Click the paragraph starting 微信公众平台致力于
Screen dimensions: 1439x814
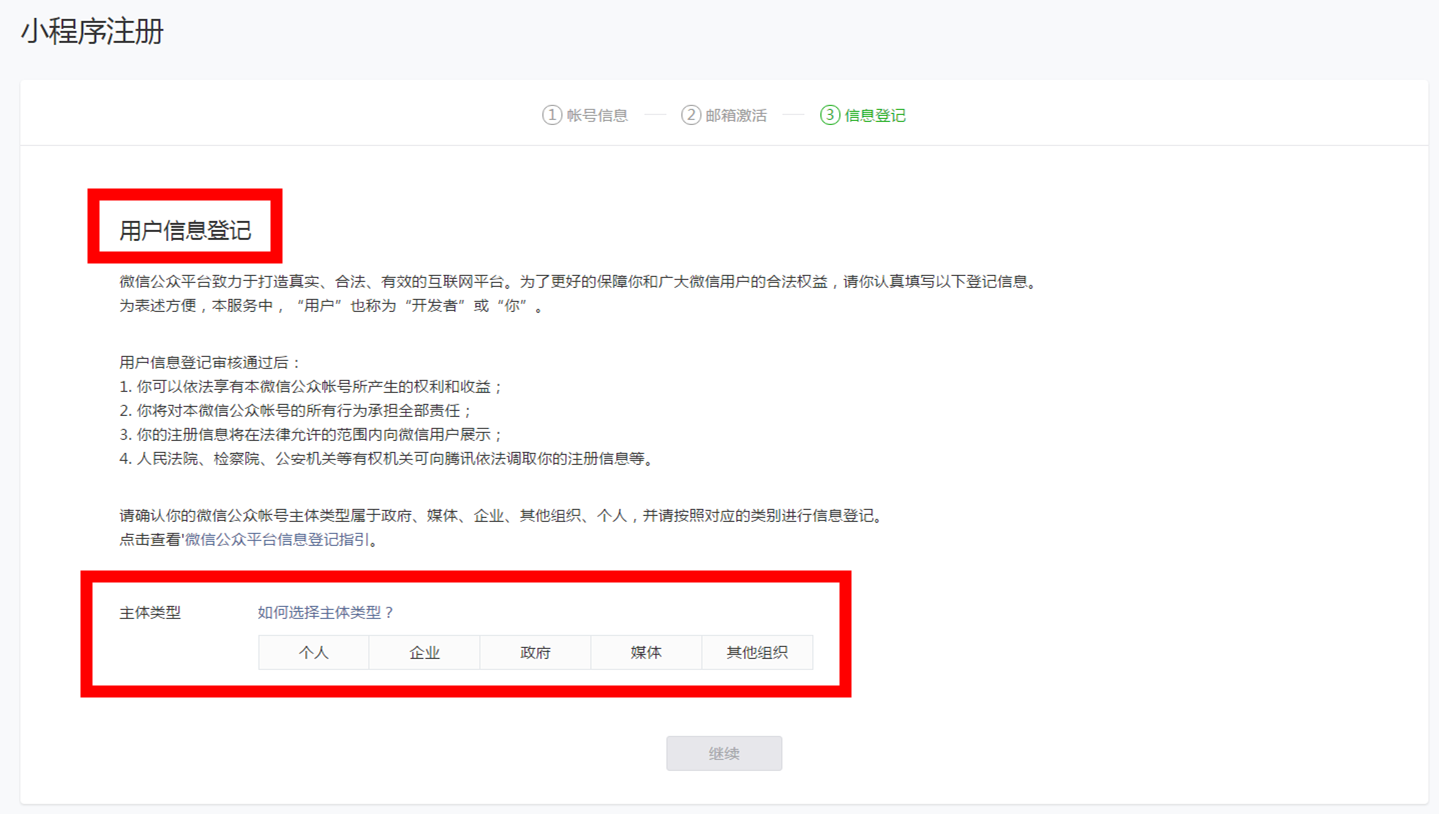tap(581, 282)
